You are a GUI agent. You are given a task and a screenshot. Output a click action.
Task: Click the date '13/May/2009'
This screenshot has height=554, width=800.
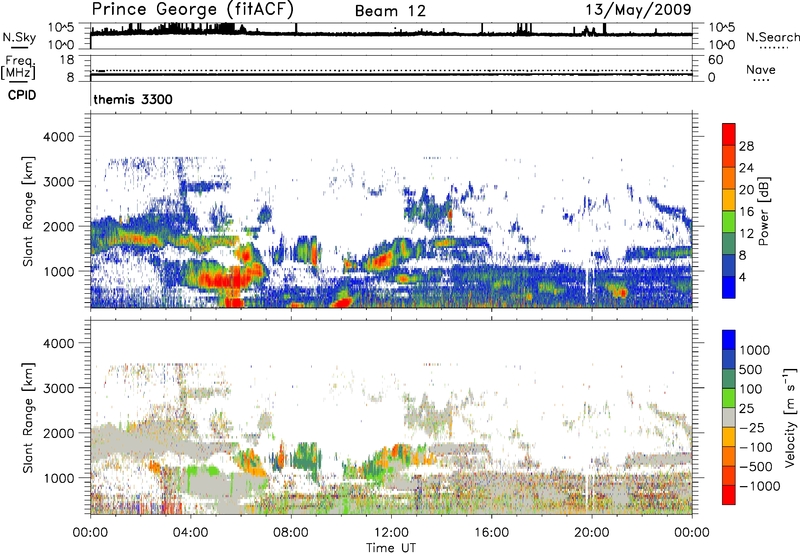639,10
